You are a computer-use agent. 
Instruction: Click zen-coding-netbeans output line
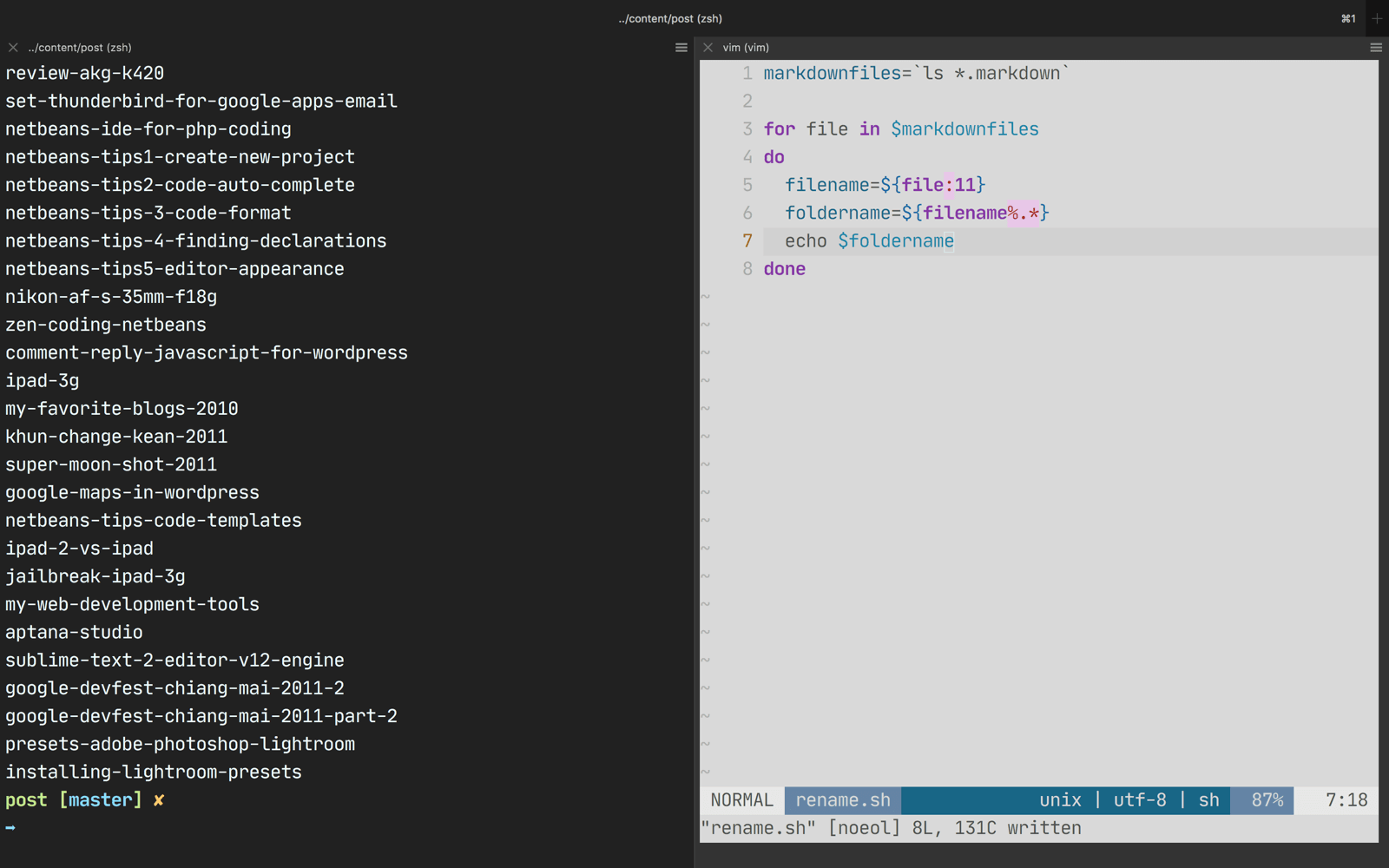pos(106,325)
